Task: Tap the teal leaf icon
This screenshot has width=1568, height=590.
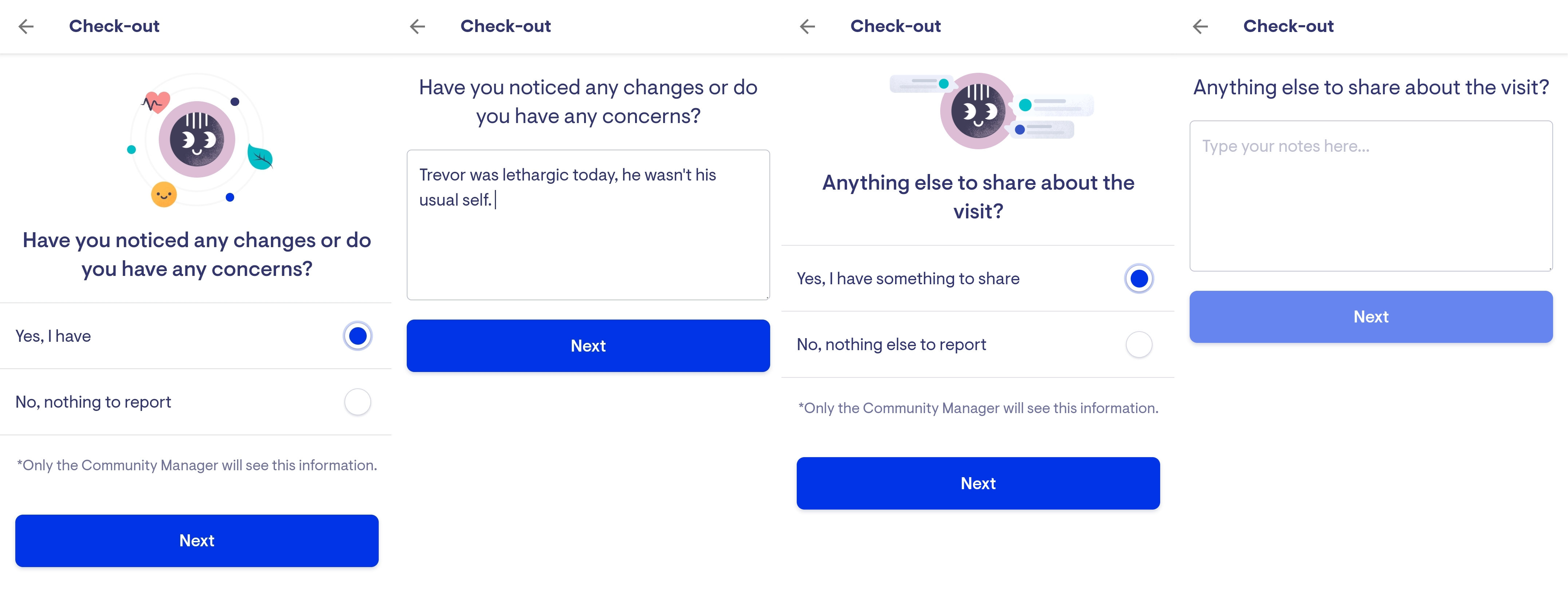Action: pyautogui.click(x=260, y=158)
